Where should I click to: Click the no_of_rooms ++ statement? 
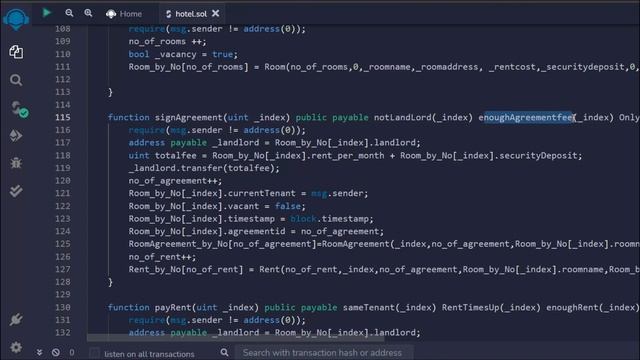coord(167,42)
